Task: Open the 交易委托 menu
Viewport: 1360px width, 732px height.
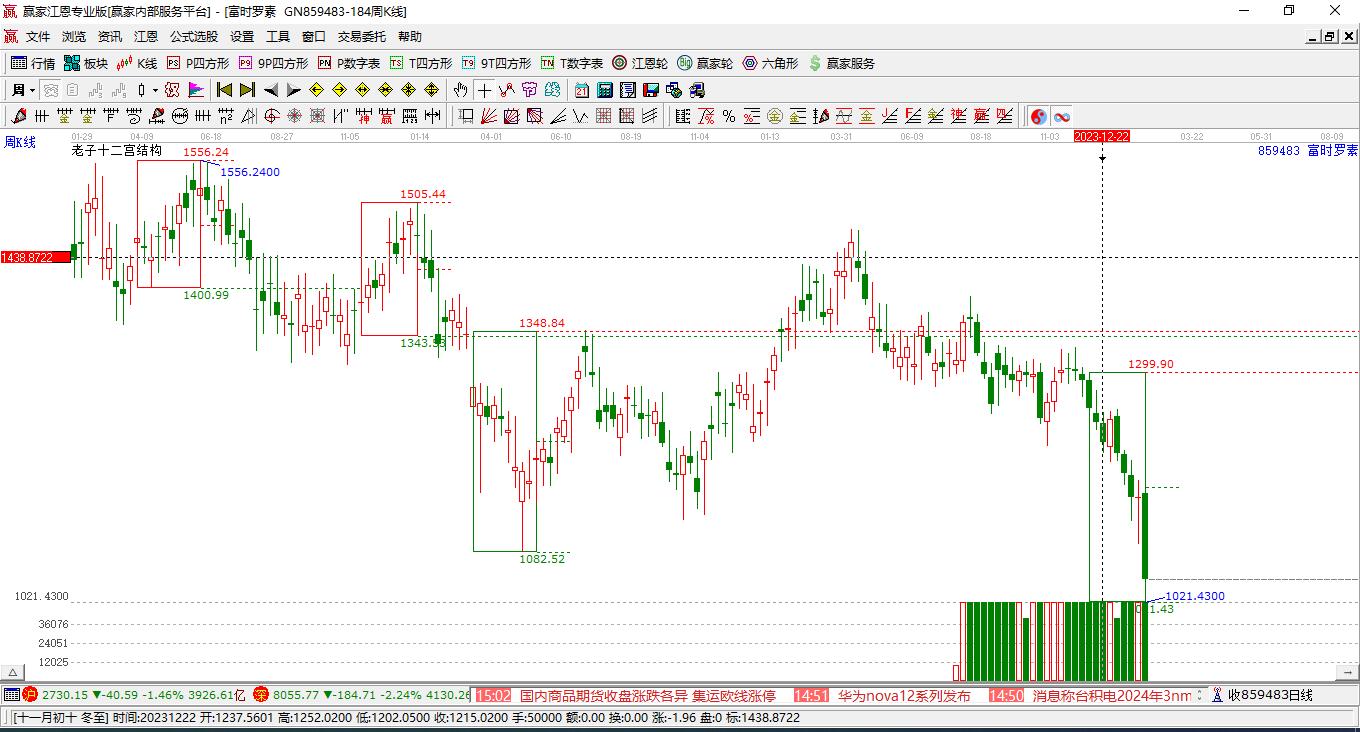Action: point(361,37)
